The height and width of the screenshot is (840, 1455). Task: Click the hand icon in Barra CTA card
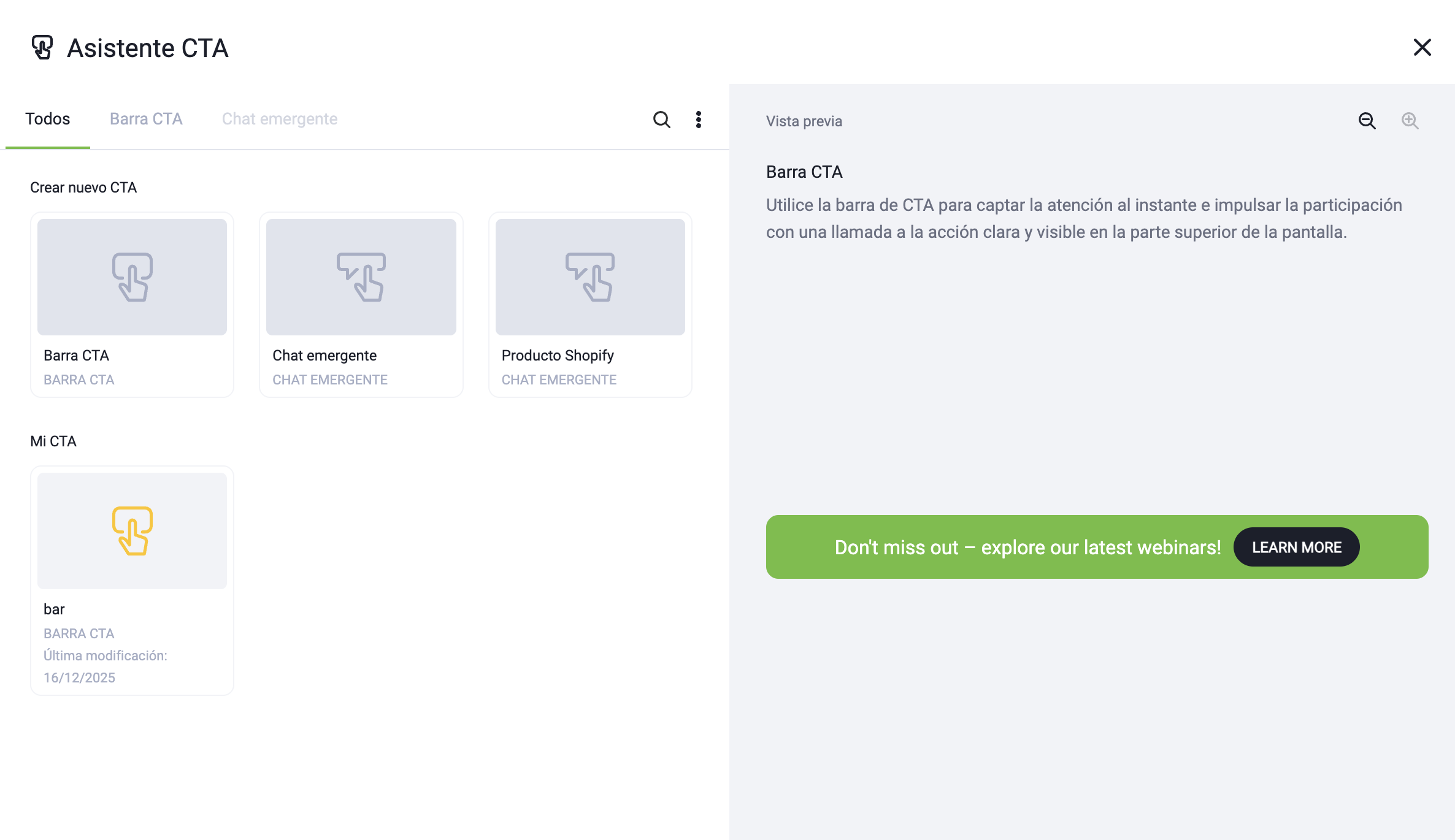coord(132,277)
